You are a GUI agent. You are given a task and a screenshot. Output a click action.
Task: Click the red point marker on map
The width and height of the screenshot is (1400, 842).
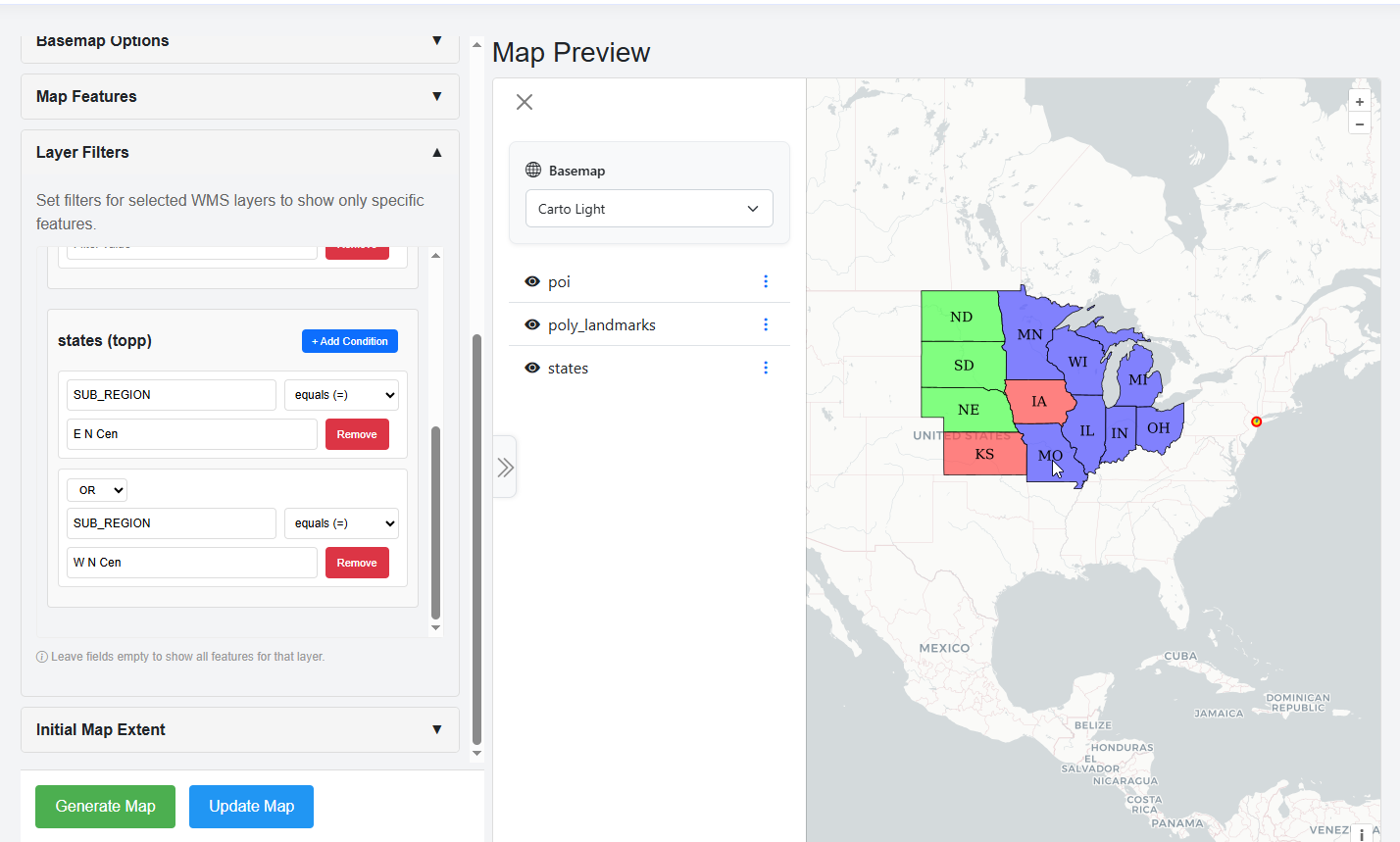pos(1256,421)
